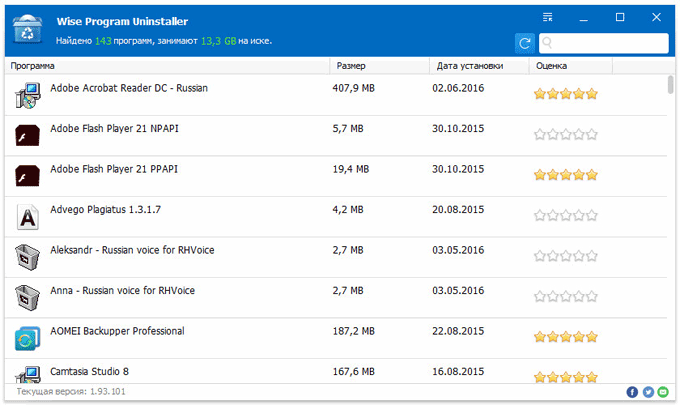Click the refresh program list icon
The width and height of the screenshot is (680, 405).
tap(525, 43)
